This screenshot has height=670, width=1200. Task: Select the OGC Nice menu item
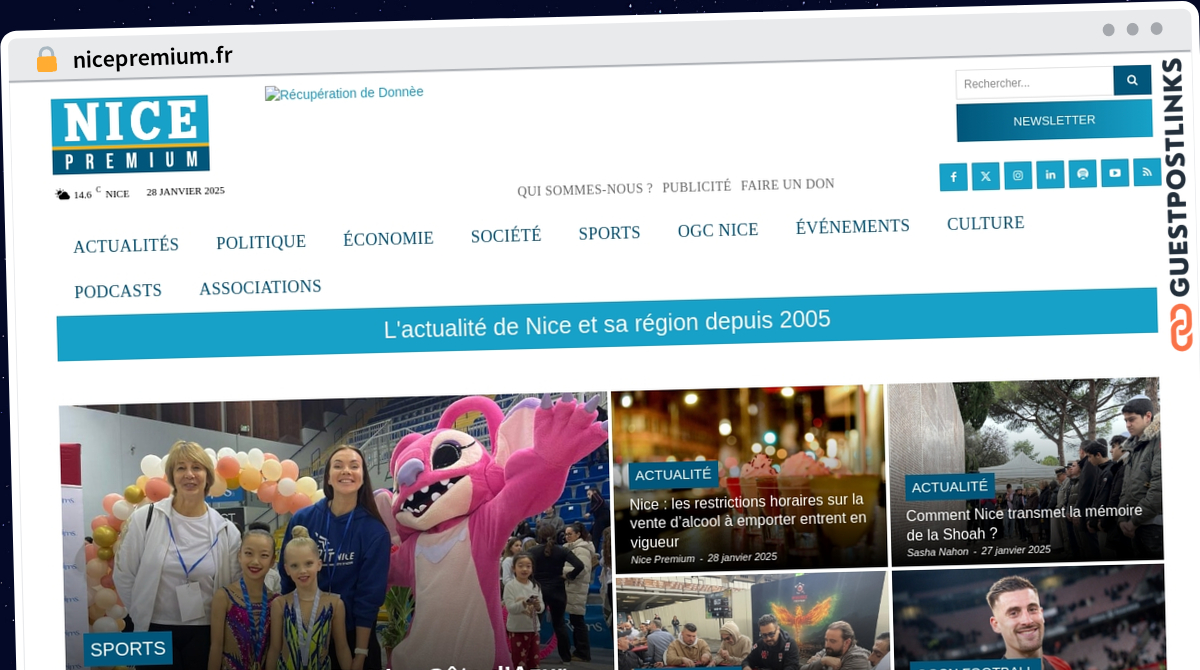click(718, 230)
